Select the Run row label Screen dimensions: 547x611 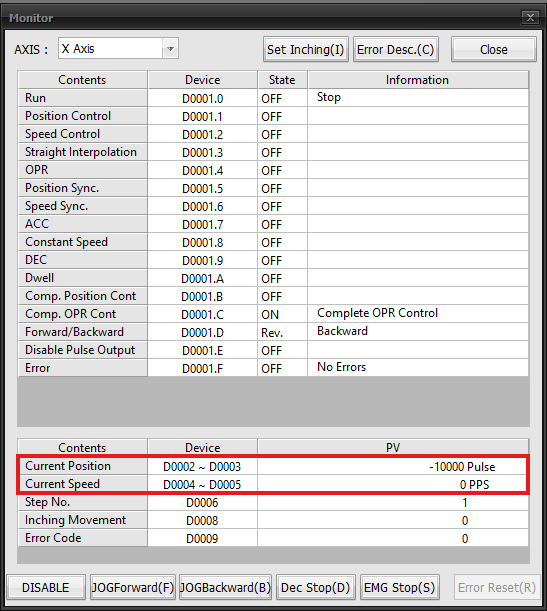83,98
